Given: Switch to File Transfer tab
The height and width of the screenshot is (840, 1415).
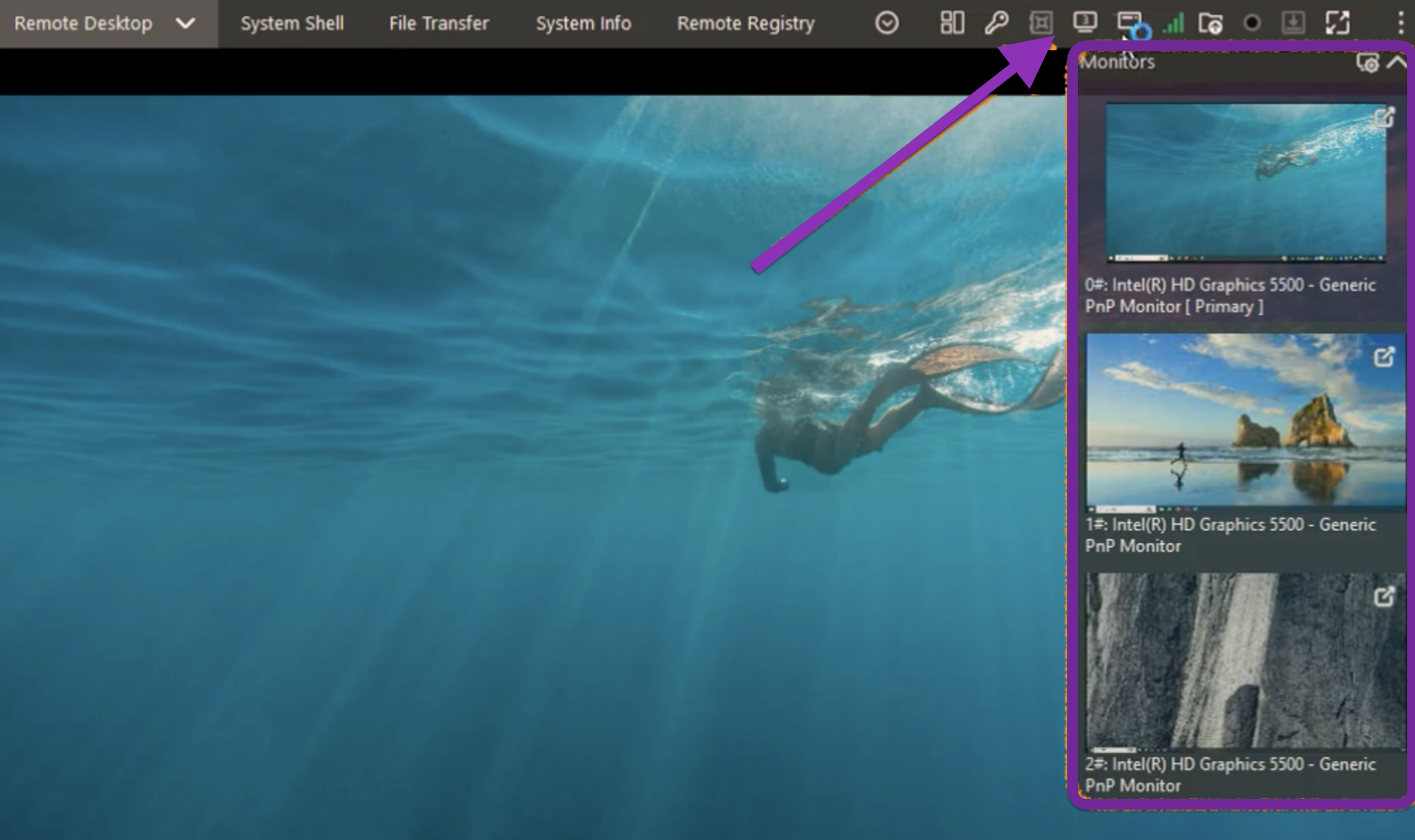Looking at the screenshot, I should pos(438,23).
